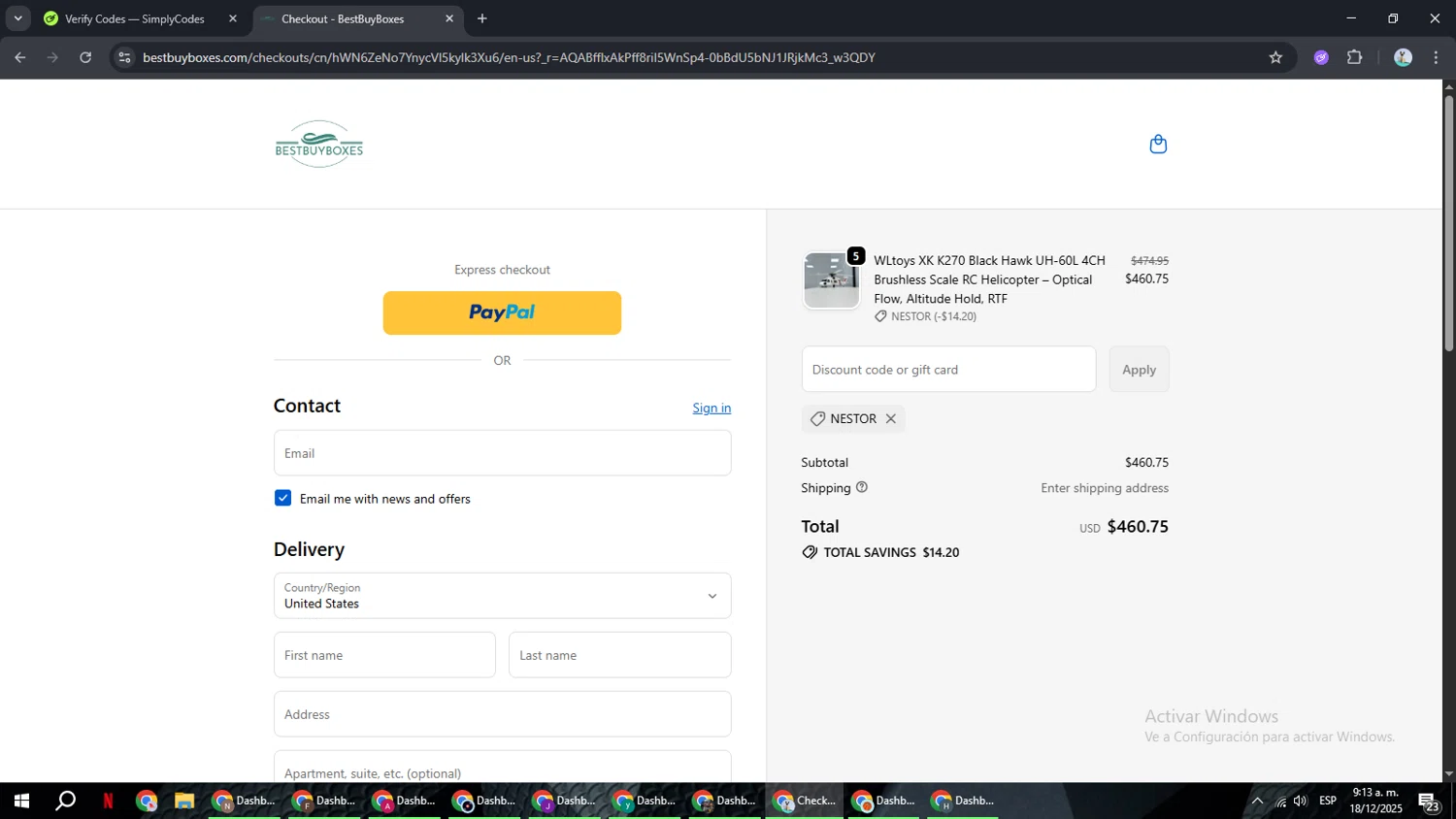Focus the Email input field

[502, 453]
